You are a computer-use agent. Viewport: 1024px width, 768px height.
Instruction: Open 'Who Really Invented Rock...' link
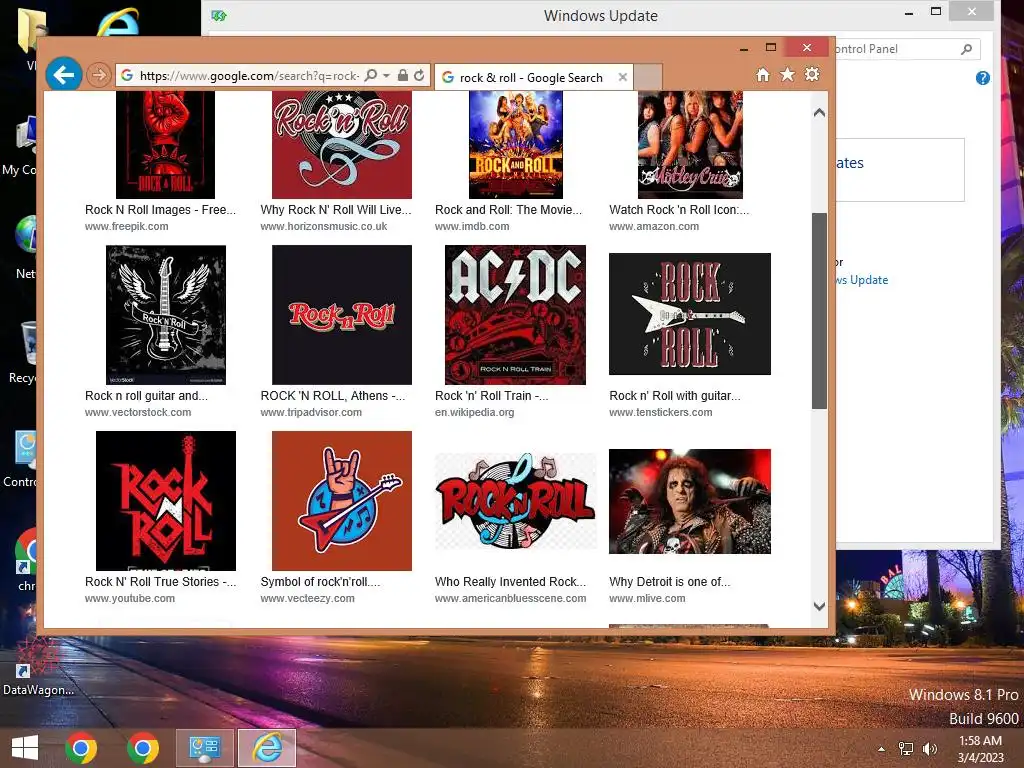tap(511, 582)
